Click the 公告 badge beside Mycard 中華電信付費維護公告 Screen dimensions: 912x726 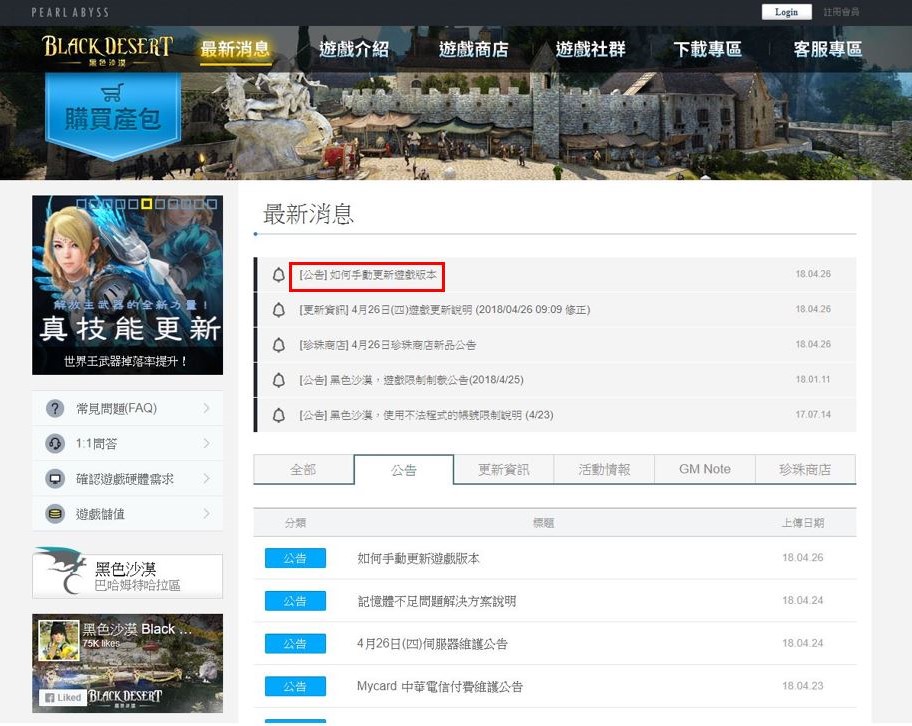[x=295, y=686]
